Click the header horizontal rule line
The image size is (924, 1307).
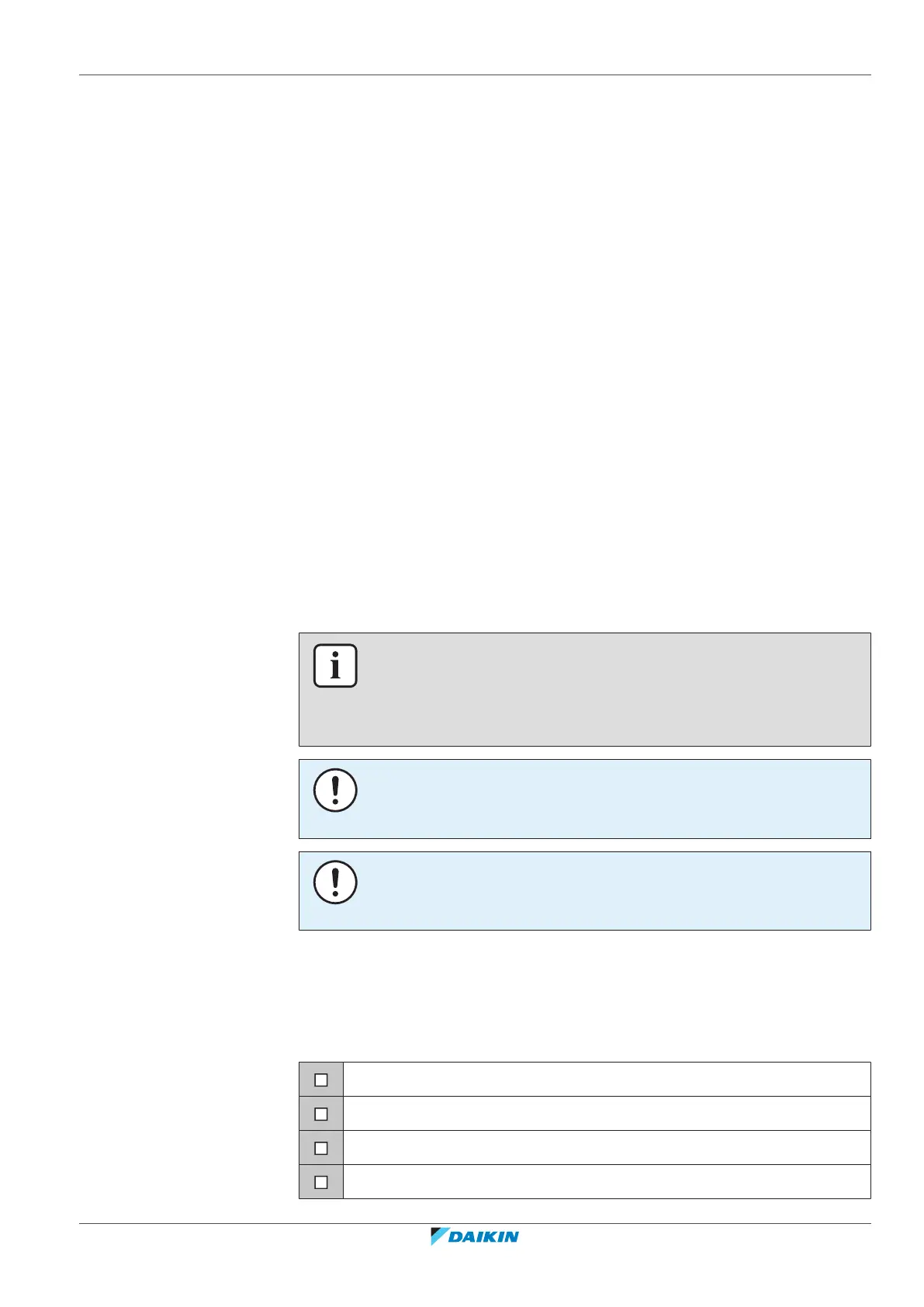(475, 75)
